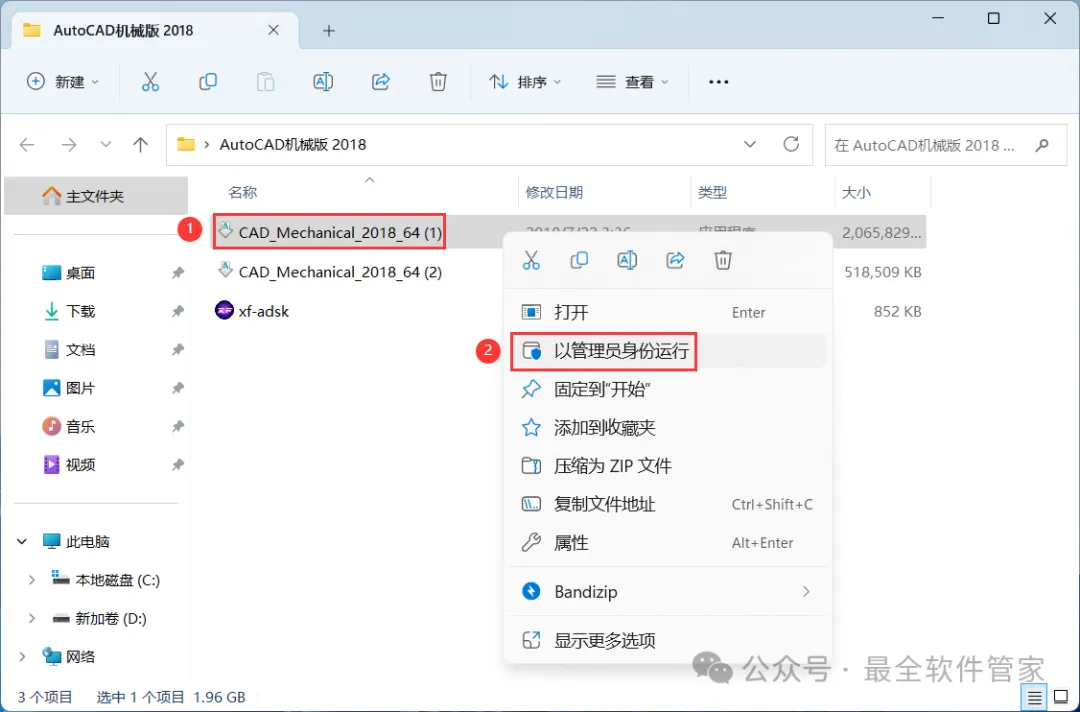Unpin 视频 with its pin icon
The image size is (1080, 712).
coord(177,465)
